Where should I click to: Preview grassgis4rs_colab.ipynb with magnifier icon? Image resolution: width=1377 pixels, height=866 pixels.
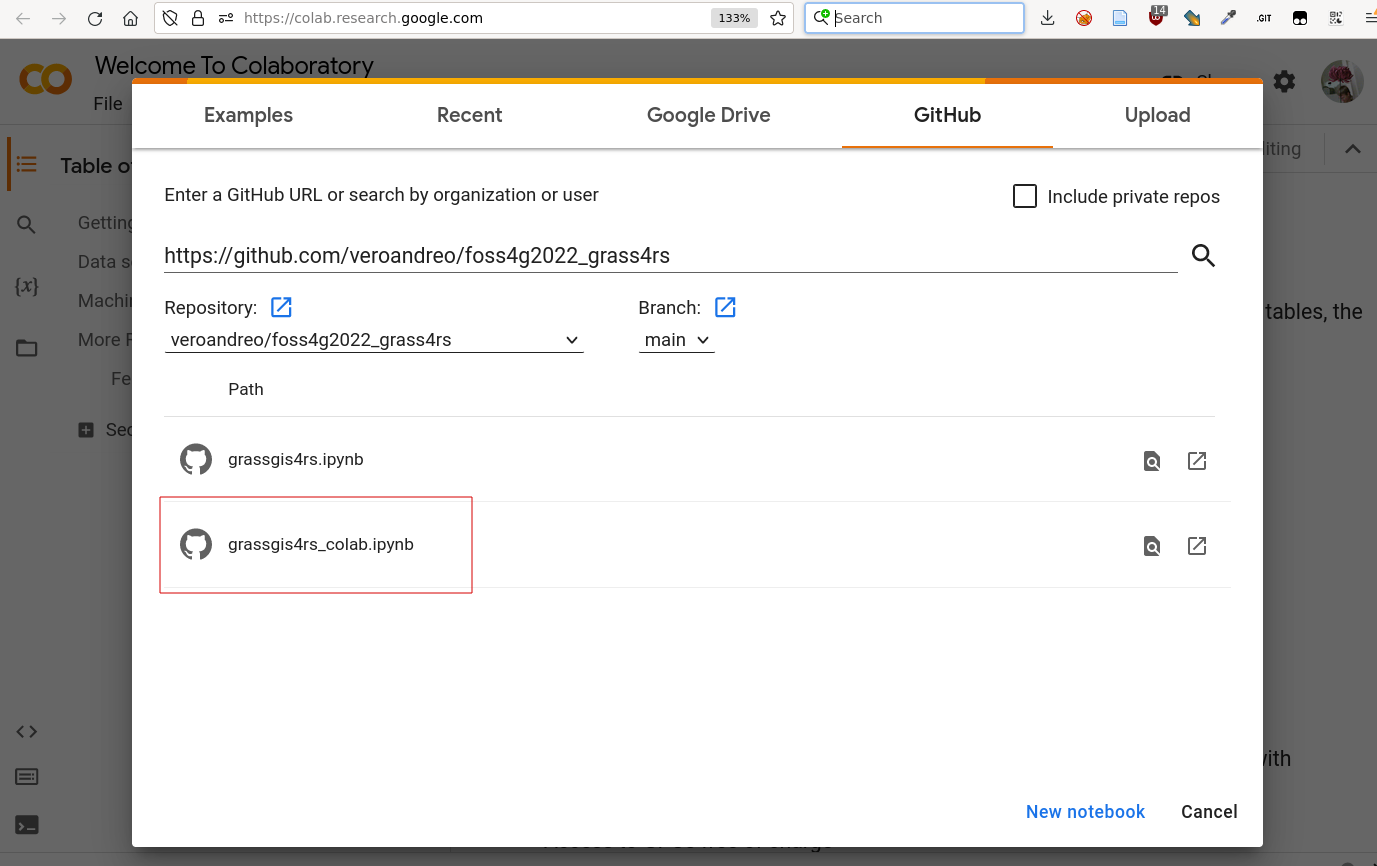point(1152,546)
